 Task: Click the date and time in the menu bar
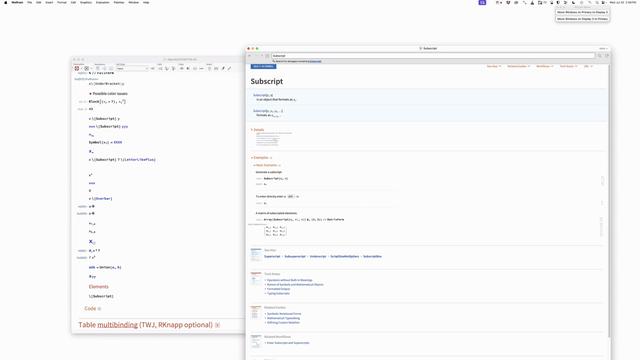pos(622,2)
